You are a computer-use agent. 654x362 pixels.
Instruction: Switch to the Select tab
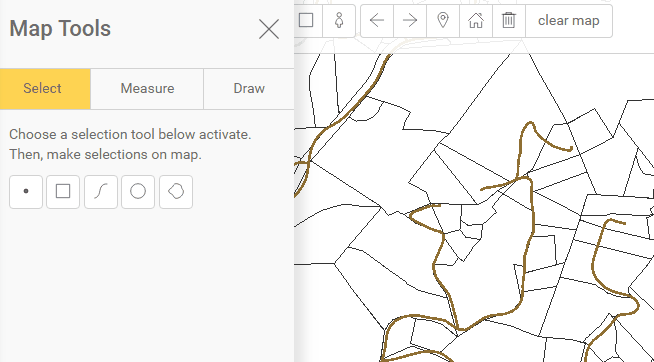click(45, 89)
